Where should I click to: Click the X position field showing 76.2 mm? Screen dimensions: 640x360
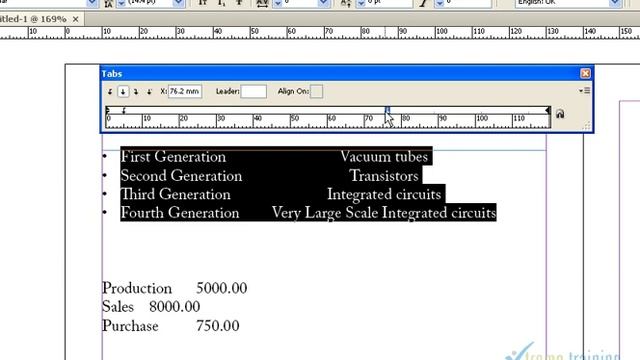pyautogui.click(x=184, y=91)
